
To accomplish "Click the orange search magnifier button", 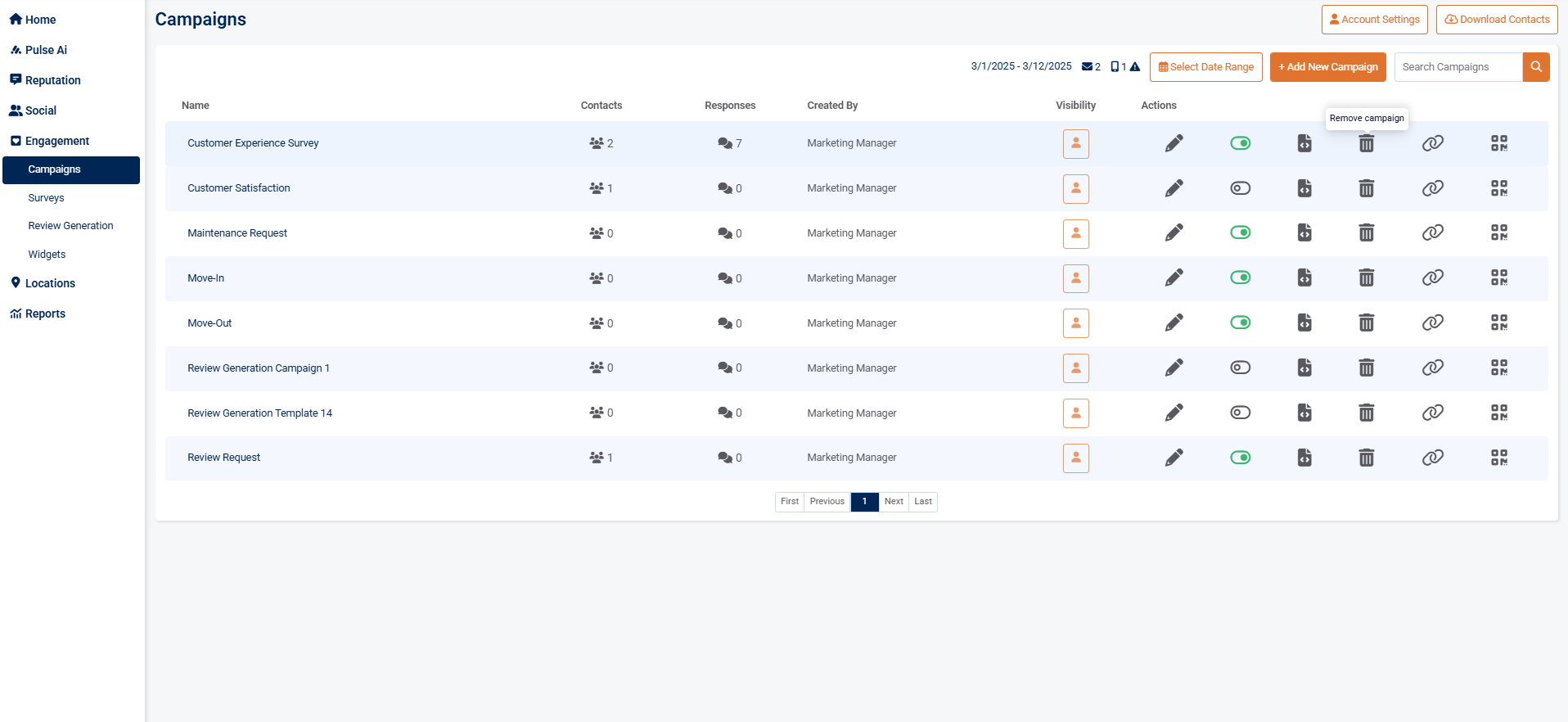I will coord(1536,67).
